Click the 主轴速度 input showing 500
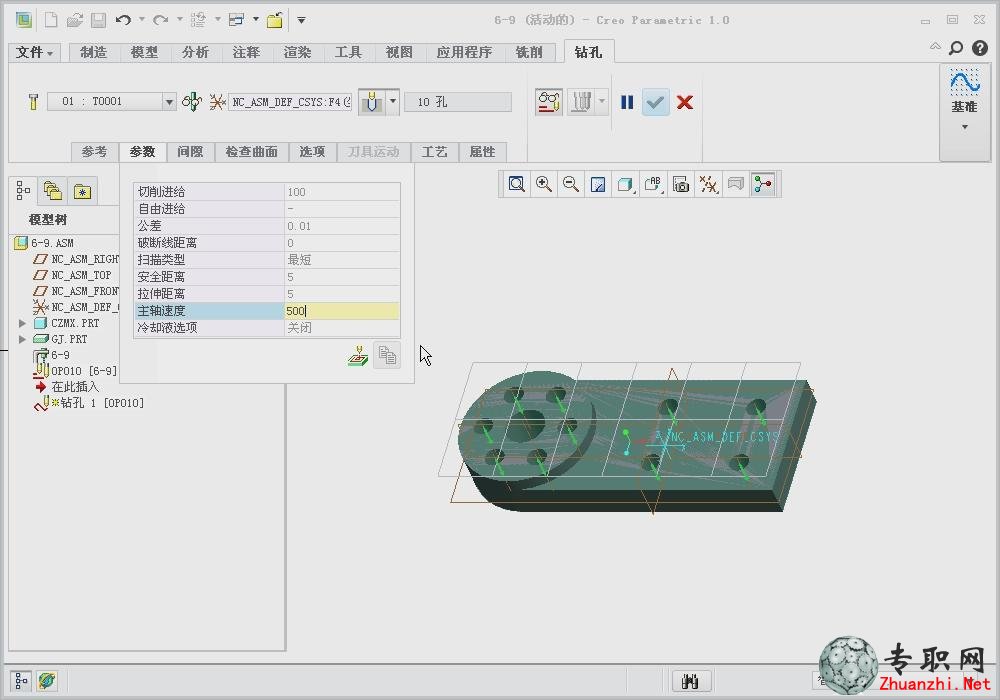Screen dimensions: 1000x700 [x=342, y=311]
